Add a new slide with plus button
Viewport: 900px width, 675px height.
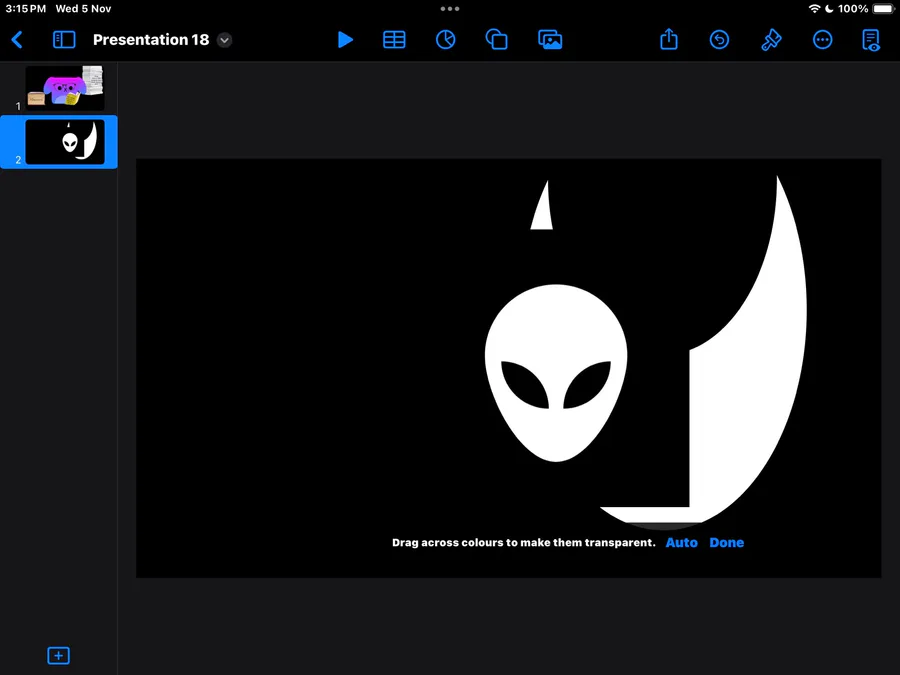59,655
